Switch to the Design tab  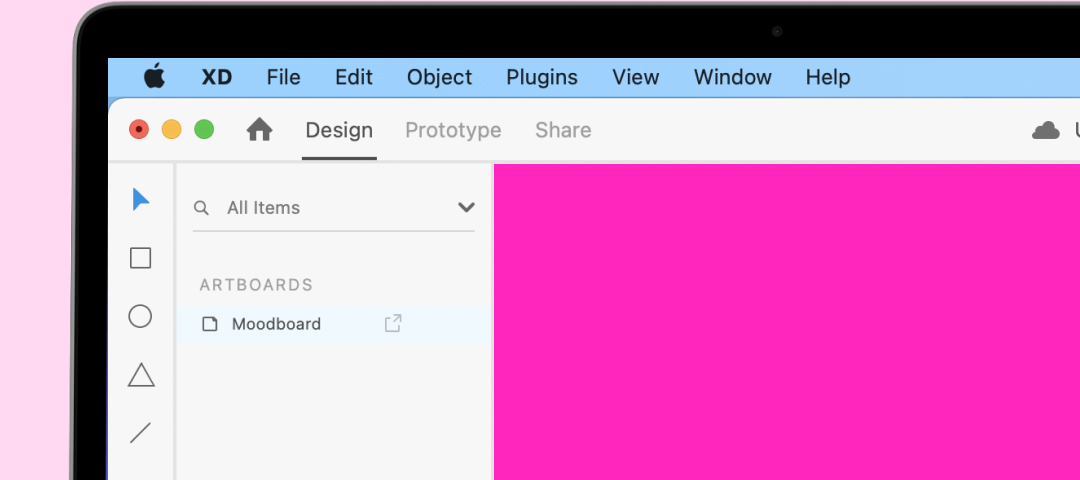(x=339, y=130)
